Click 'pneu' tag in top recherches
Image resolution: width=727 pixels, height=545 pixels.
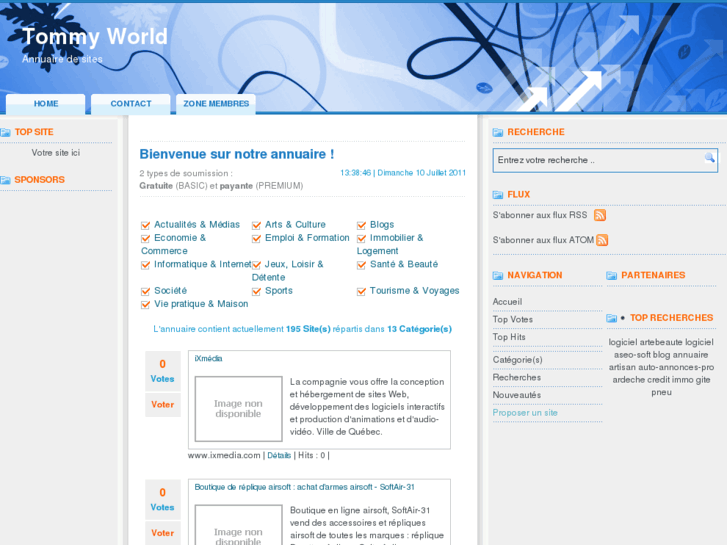pos(662,392)
